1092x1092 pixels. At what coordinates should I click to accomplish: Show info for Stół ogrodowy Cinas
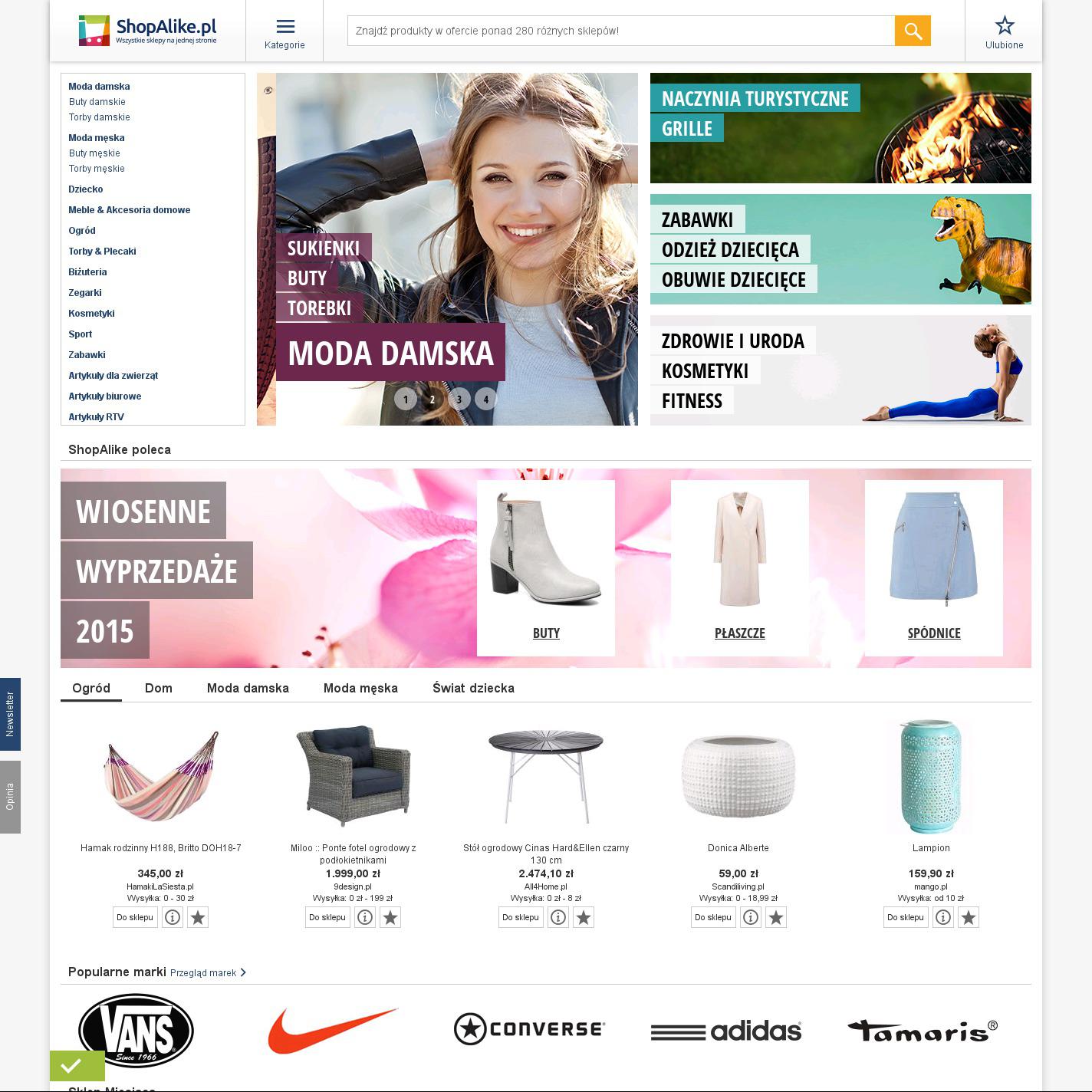point(558,917)
